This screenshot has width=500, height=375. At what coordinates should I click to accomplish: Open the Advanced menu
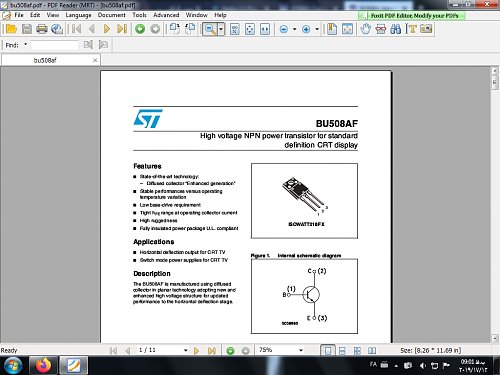click(x=166, y=15)
